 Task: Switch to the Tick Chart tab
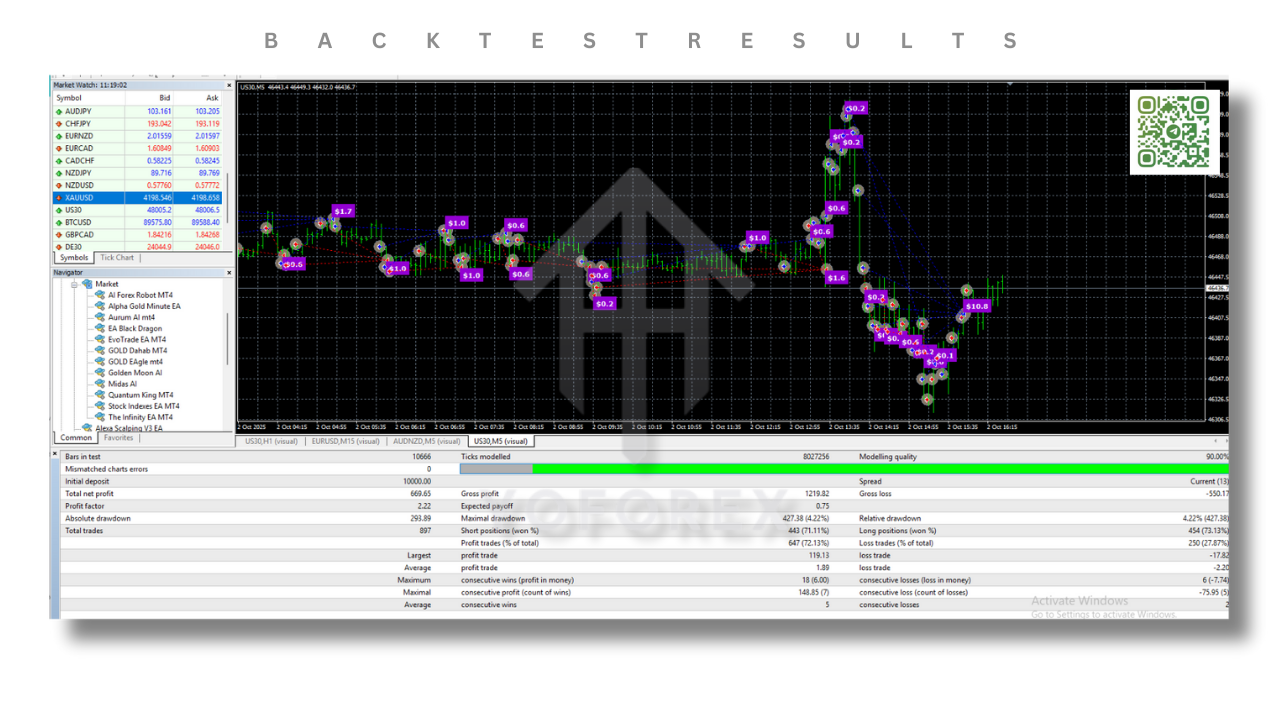pyautogui.click(x=117, y=258)
